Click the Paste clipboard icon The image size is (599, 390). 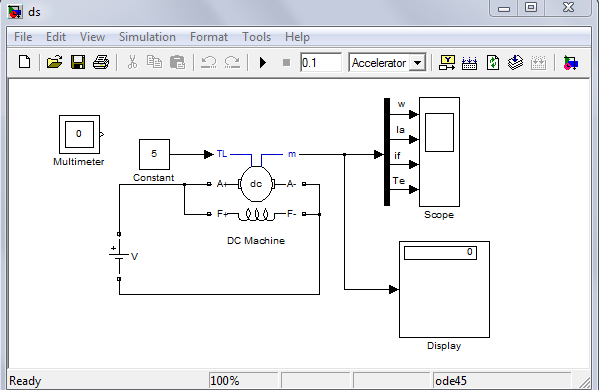click(177, 62)
